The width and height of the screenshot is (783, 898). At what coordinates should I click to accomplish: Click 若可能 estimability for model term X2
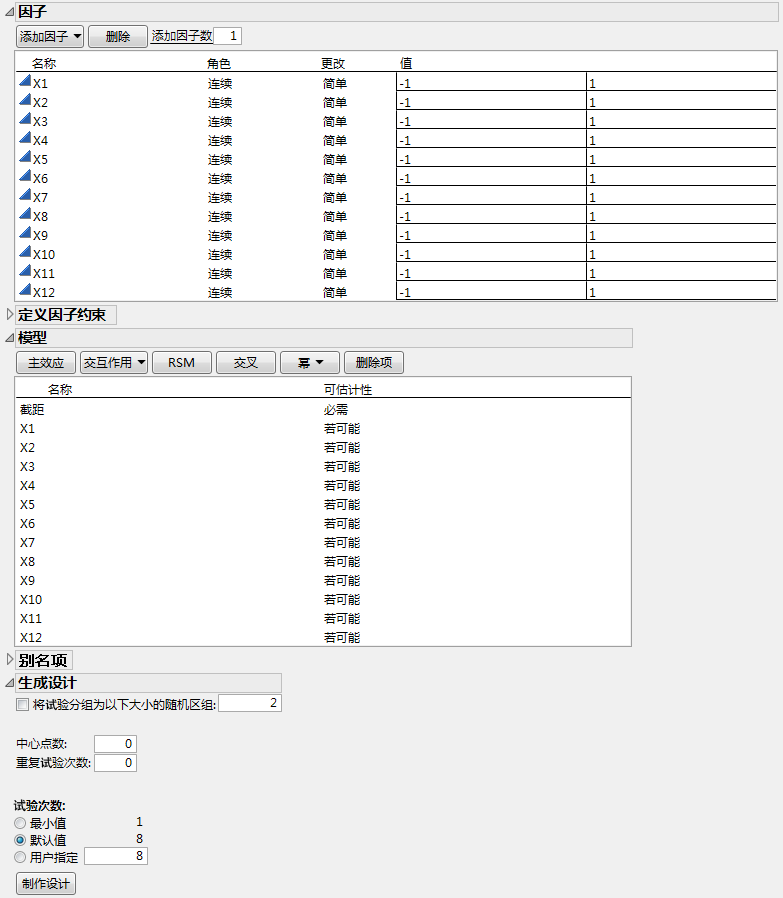pos(342,448)
